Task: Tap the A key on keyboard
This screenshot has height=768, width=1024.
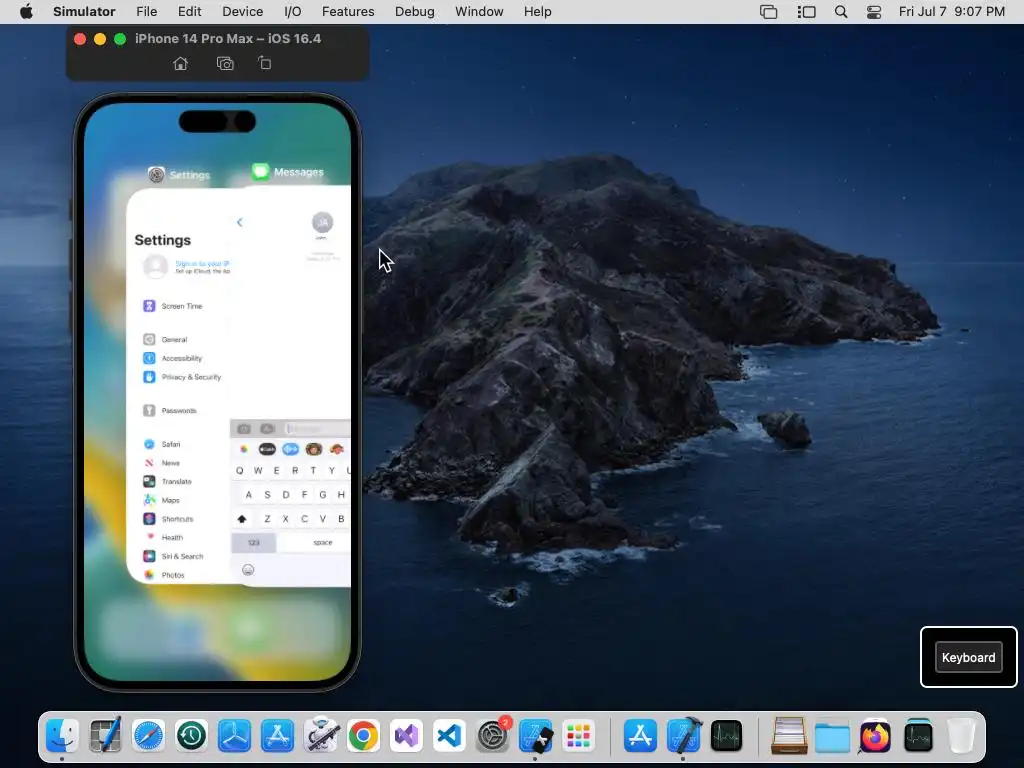Action: click(x=249, y=494)
